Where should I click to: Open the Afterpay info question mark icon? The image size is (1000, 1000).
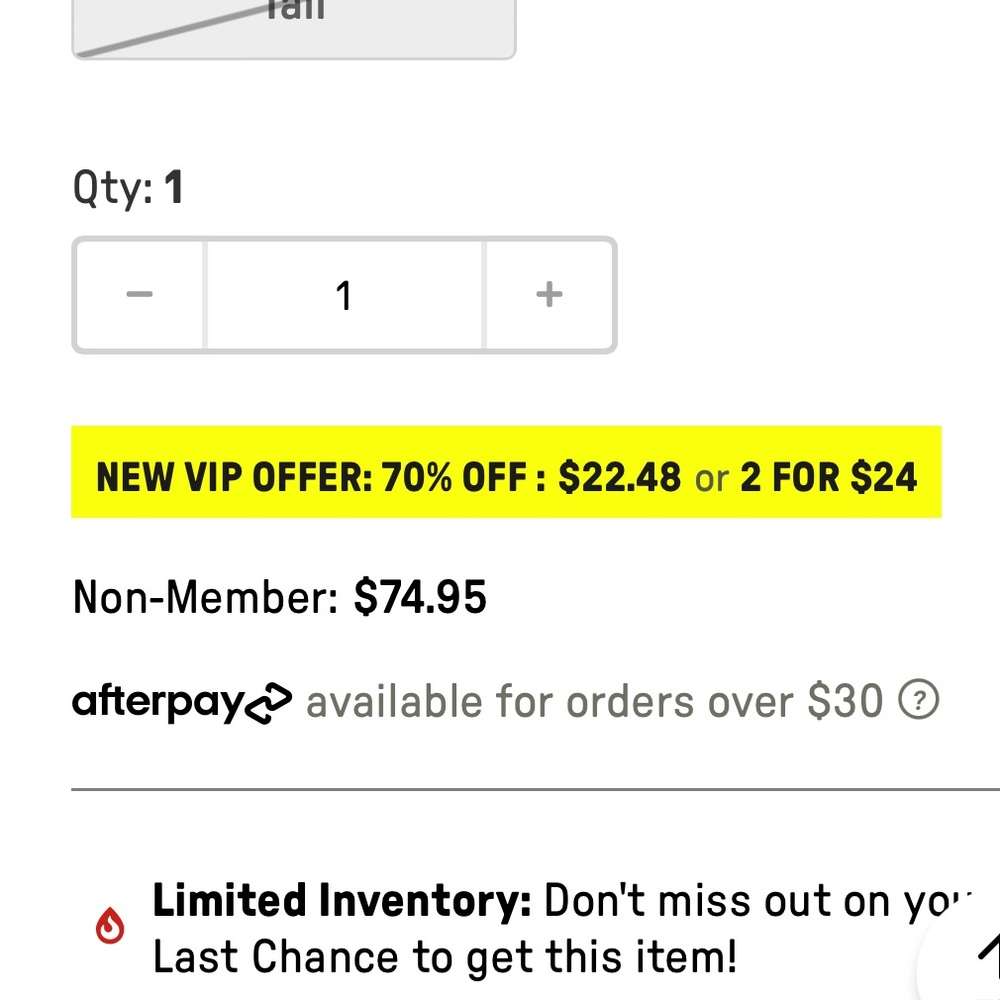click(x=919, y=701)
